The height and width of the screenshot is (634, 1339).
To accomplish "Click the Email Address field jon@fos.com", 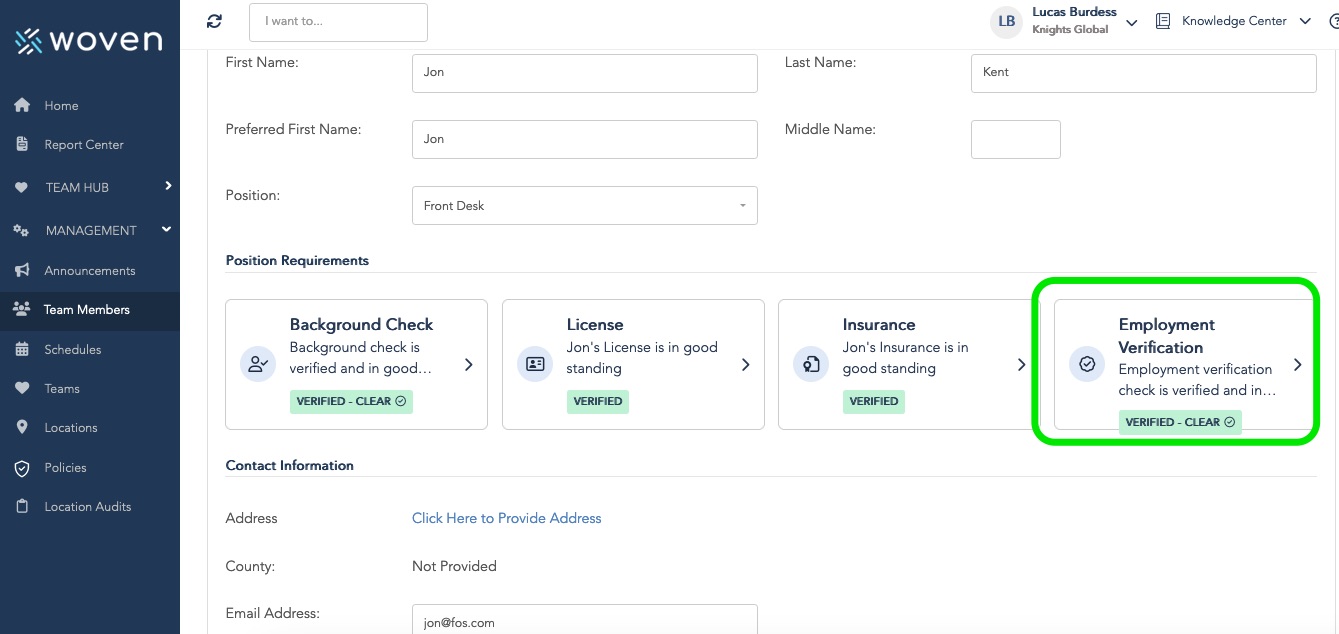I will coord(585,619).
